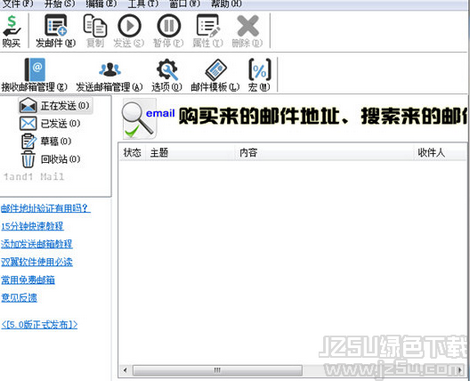This screenshot has height=381, width=470.
Task: Select 回收站 (0) trash folder
Action: 51,159
